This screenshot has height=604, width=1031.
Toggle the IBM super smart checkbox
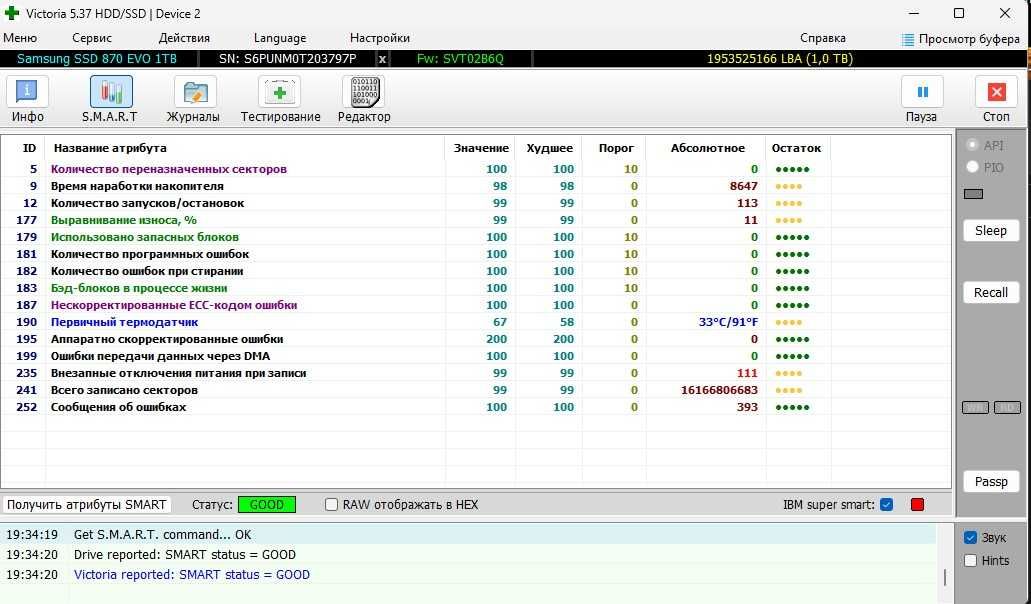(886, 505)
